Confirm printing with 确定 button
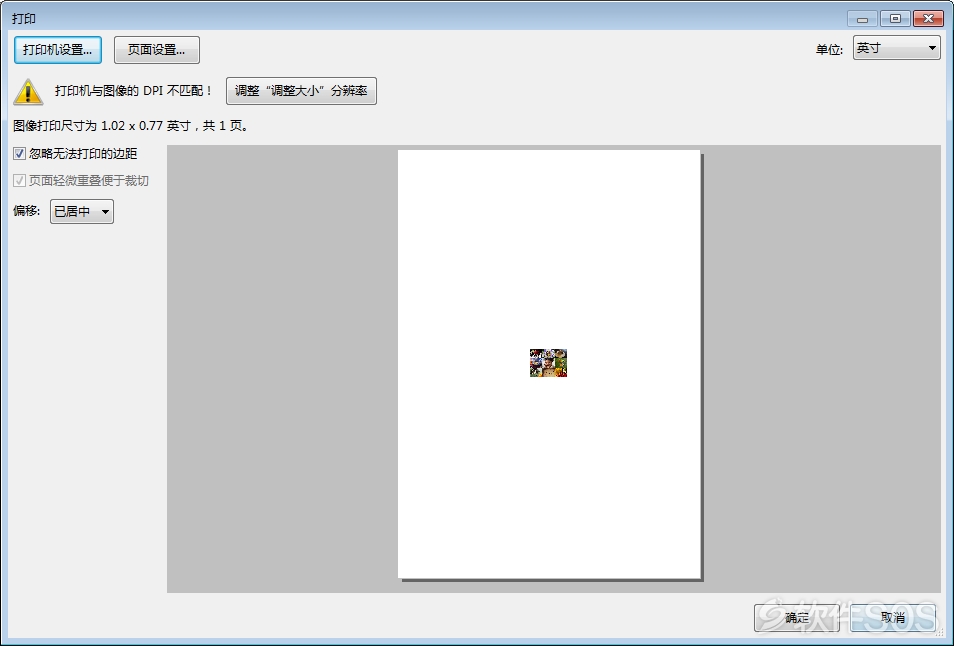954x646 pixels. tap(796, 618)
